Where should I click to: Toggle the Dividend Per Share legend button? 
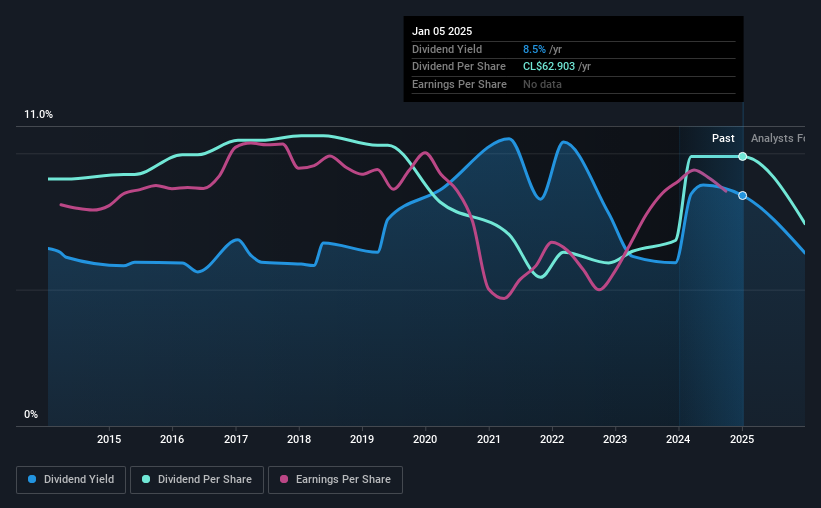pyautogui.click(x=197, y=480)
